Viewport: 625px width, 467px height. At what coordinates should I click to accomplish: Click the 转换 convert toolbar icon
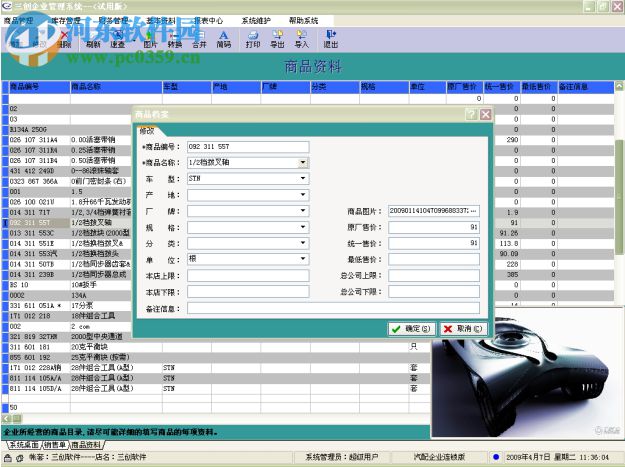click(x=175, y=39)
